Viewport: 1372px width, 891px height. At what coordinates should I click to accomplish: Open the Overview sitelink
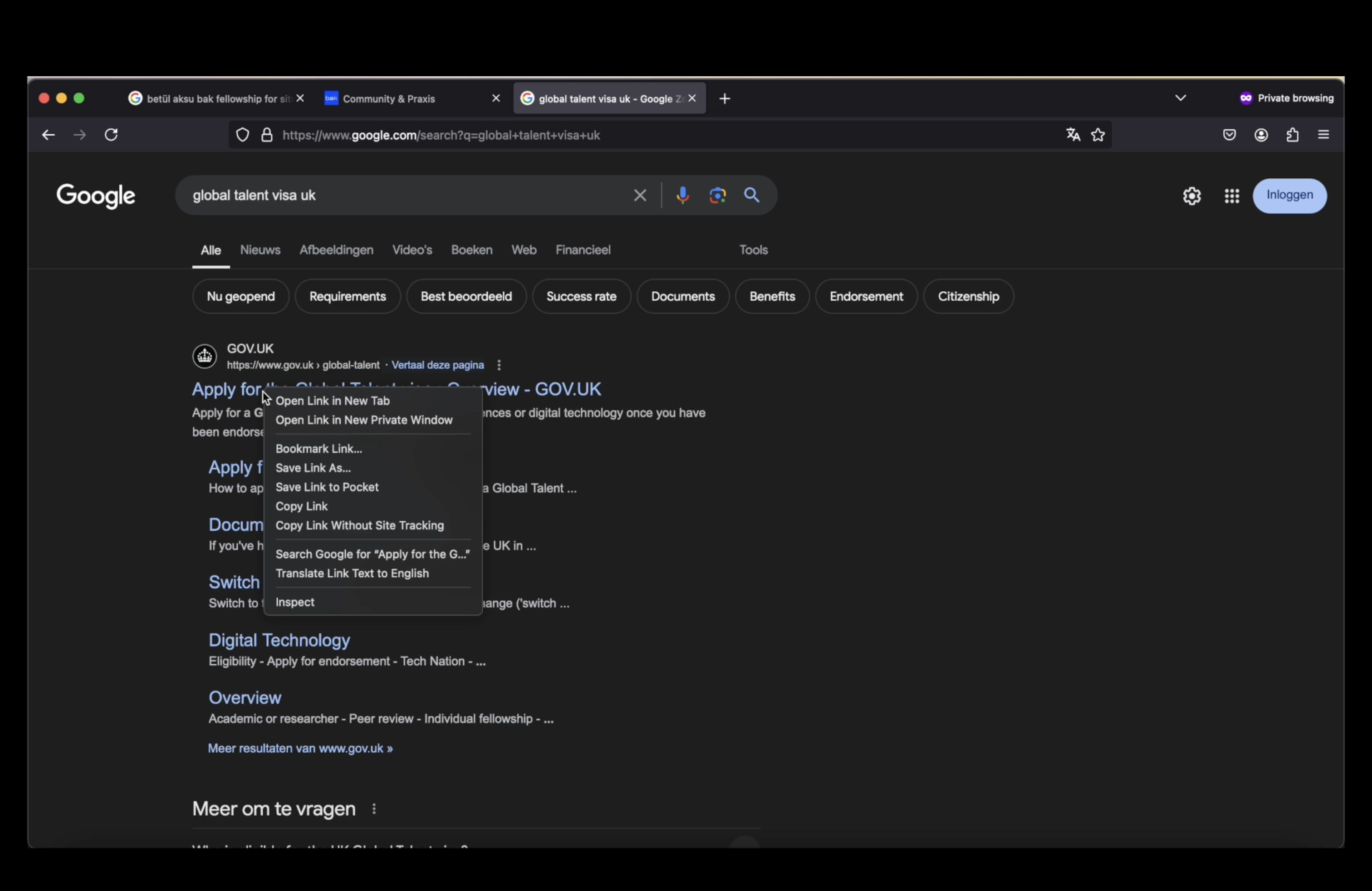coord(245,698)
